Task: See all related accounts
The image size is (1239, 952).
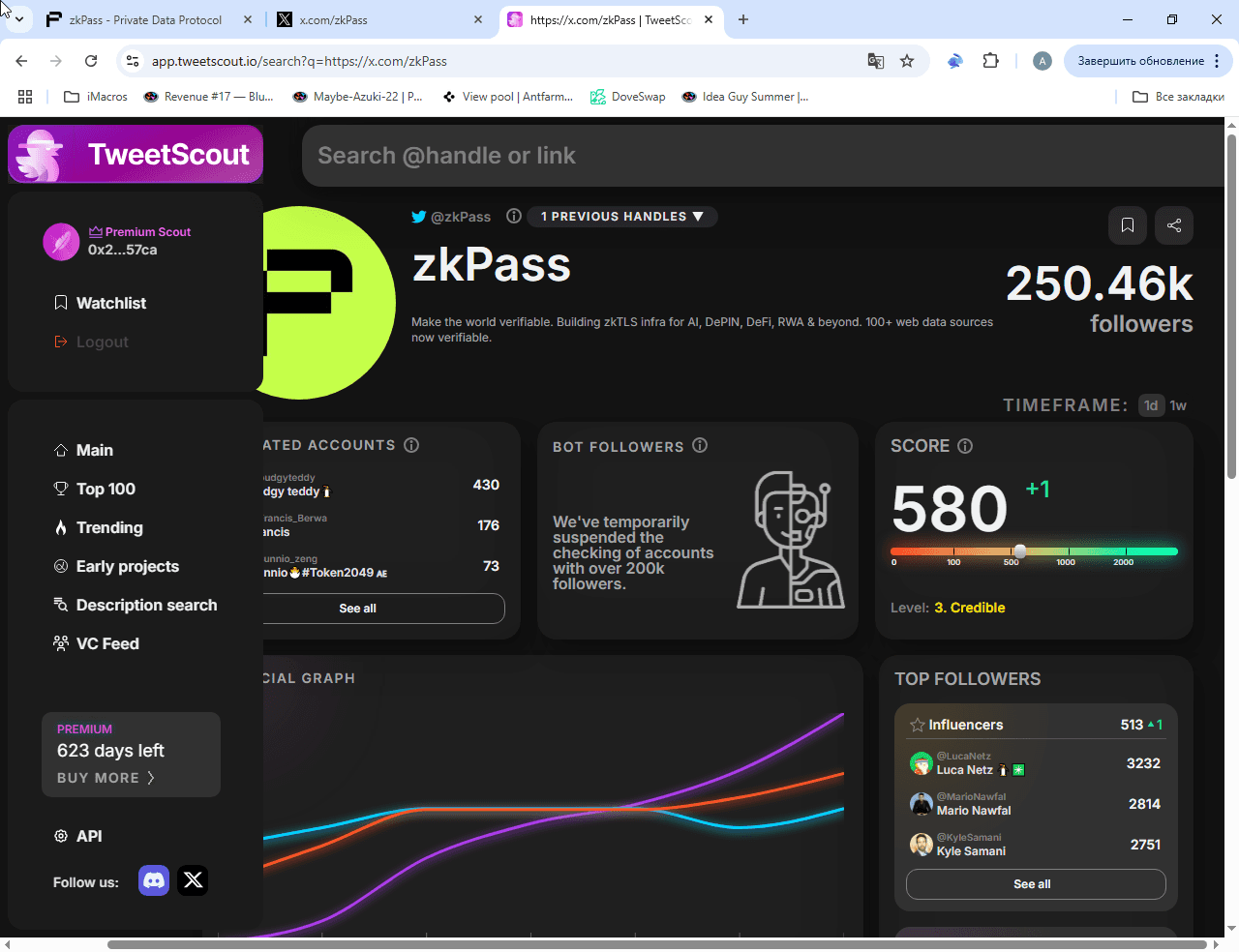Action: (x=358, y=609)
